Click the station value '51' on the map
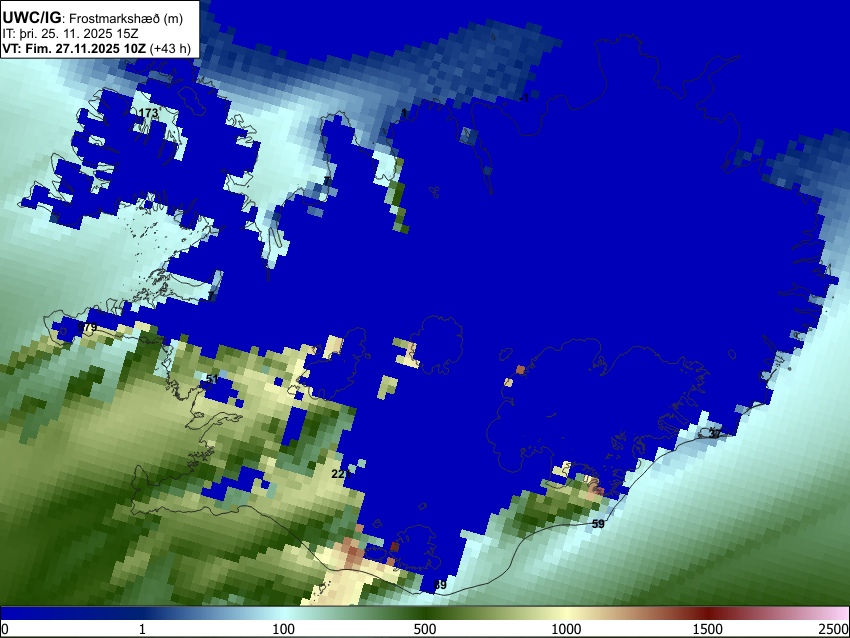 point(212,379)
